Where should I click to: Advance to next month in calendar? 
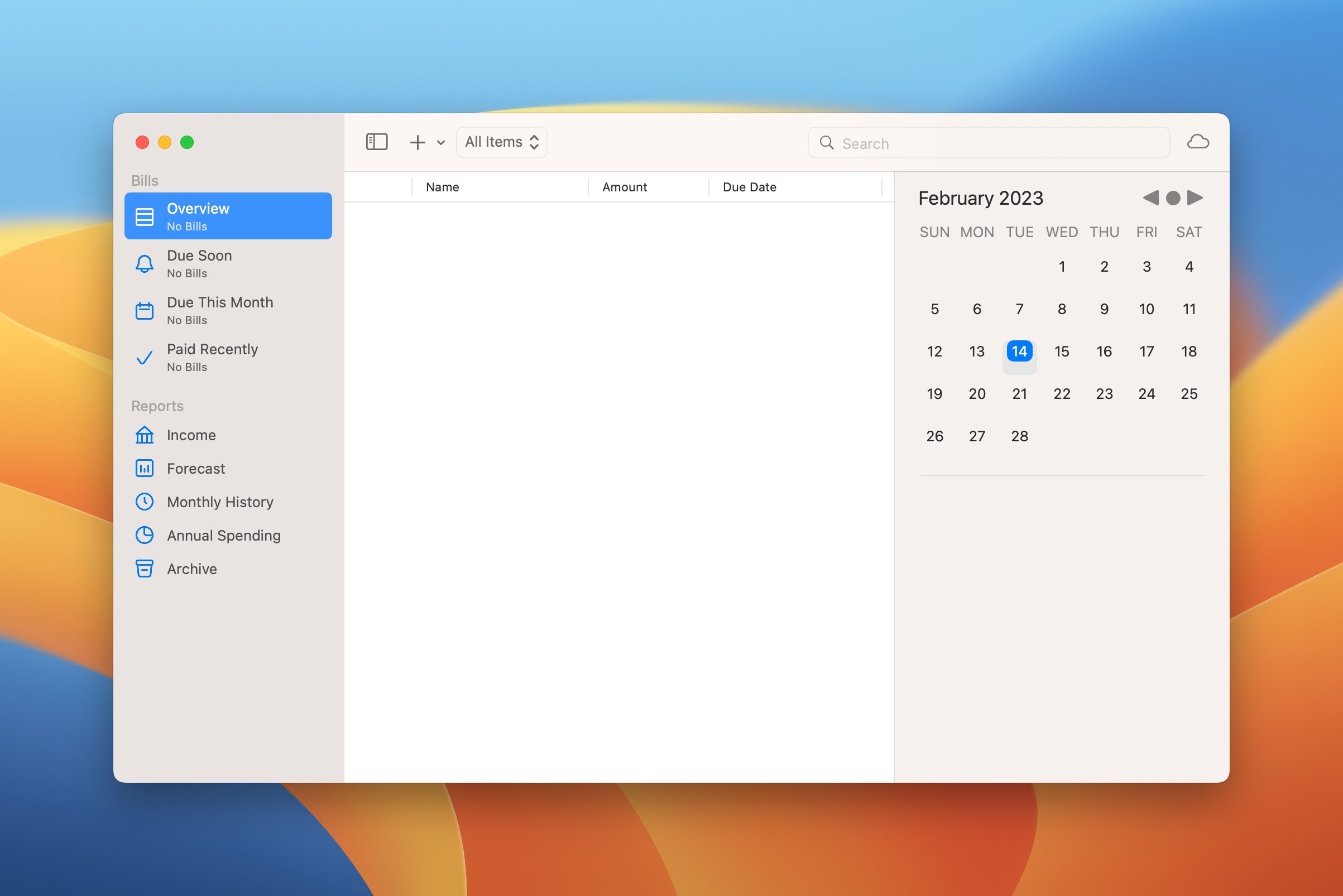pos(1195,197)
